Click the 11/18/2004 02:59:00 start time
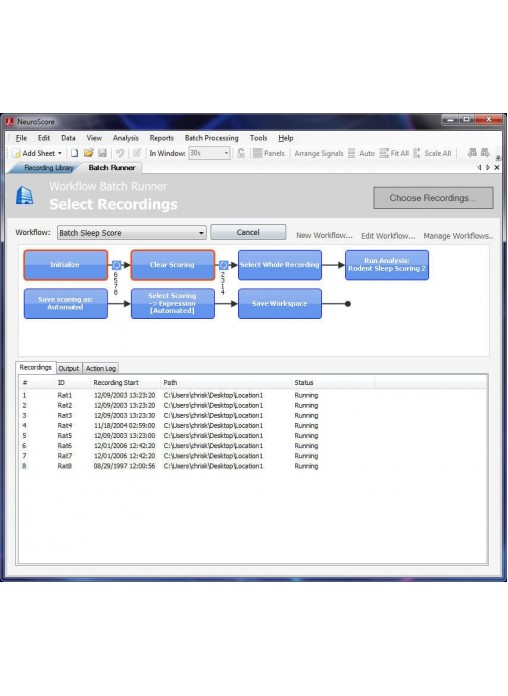 click(x=124, y=425)
